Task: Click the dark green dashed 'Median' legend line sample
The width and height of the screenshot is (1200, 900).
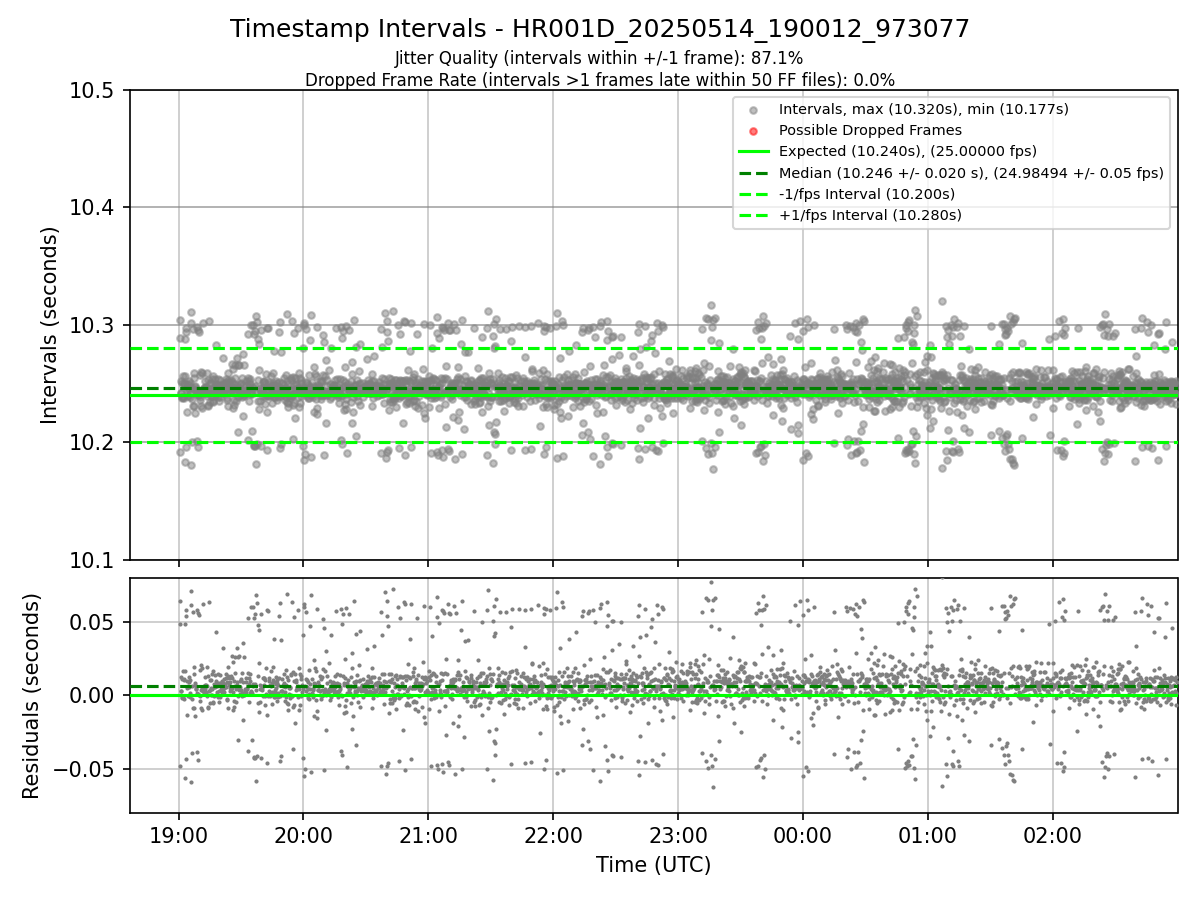Action: (754, 173)
